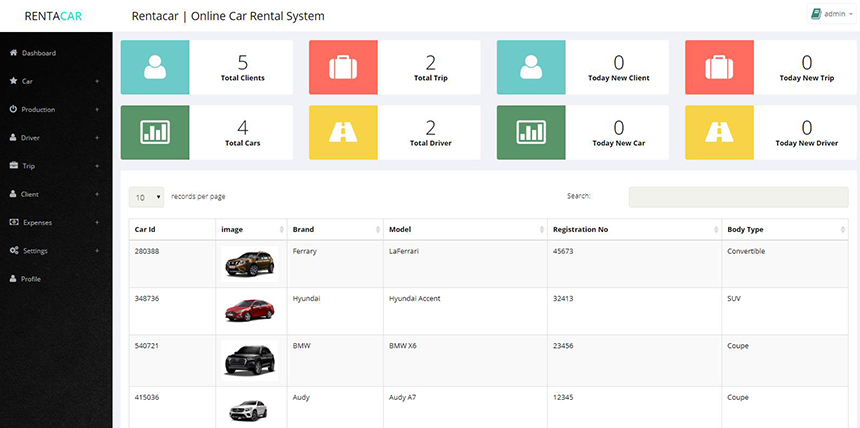Go to the Profile menu item
The width and height of the screenshot is (860, 428).
(x=31, y=279)
